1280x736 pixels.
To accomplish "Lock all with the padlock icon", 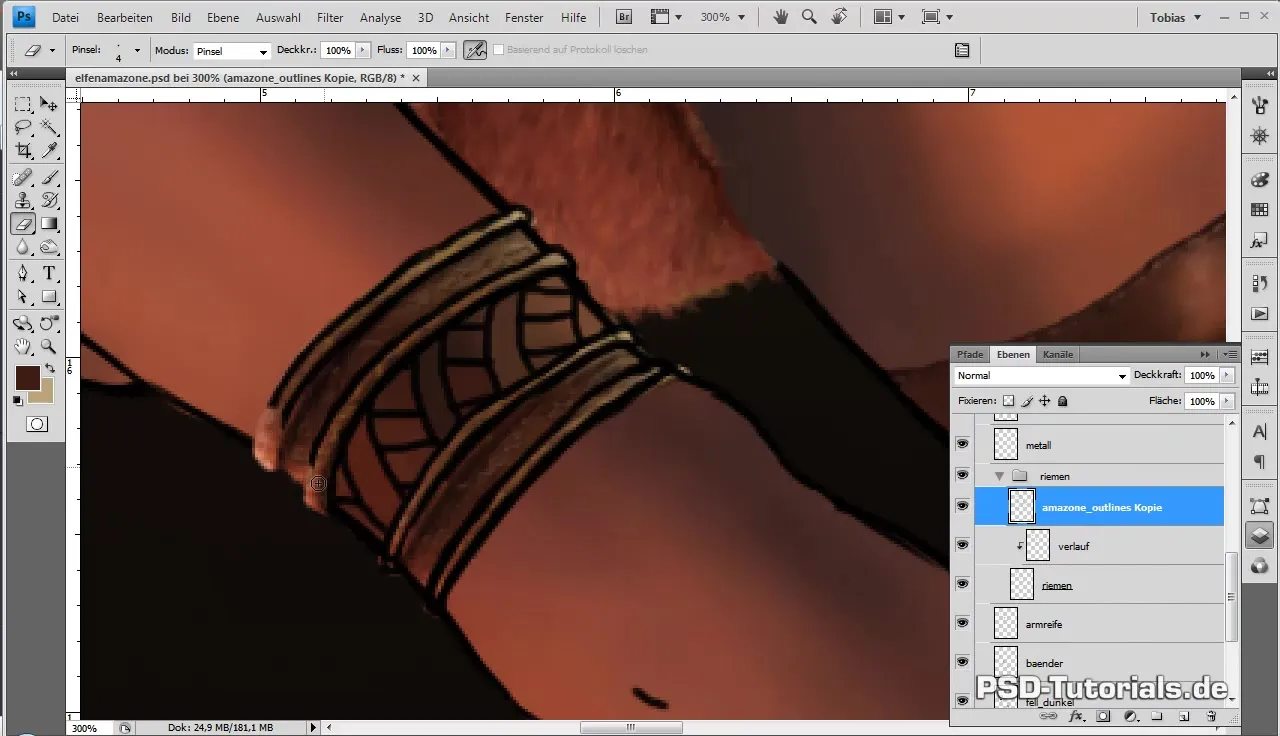I will (x=1063, y=401).
